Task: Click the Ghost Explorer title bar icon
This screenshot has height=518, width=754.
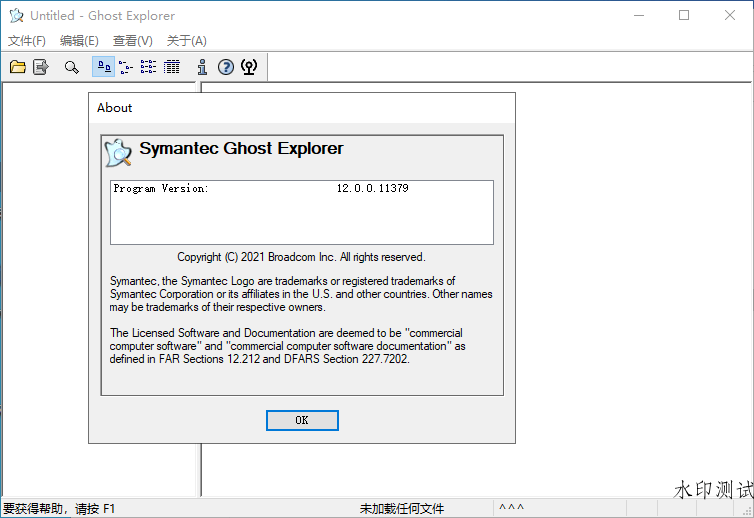Action: [x=16, y=15]
